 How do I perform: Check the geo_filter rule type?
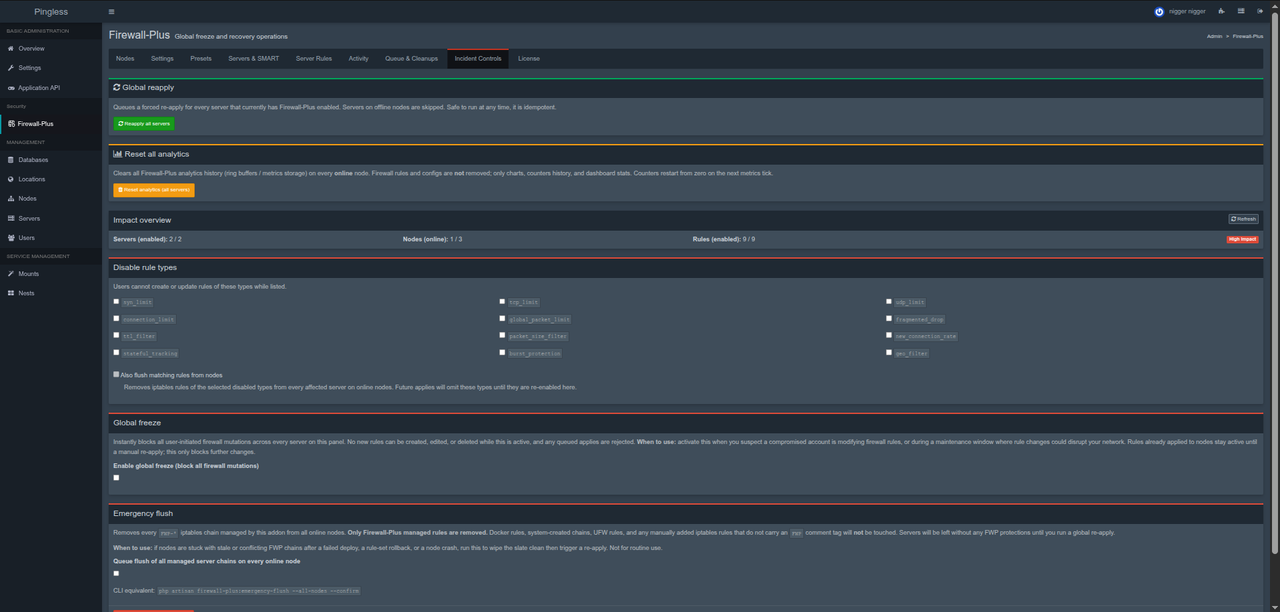(x=889, y=352)
